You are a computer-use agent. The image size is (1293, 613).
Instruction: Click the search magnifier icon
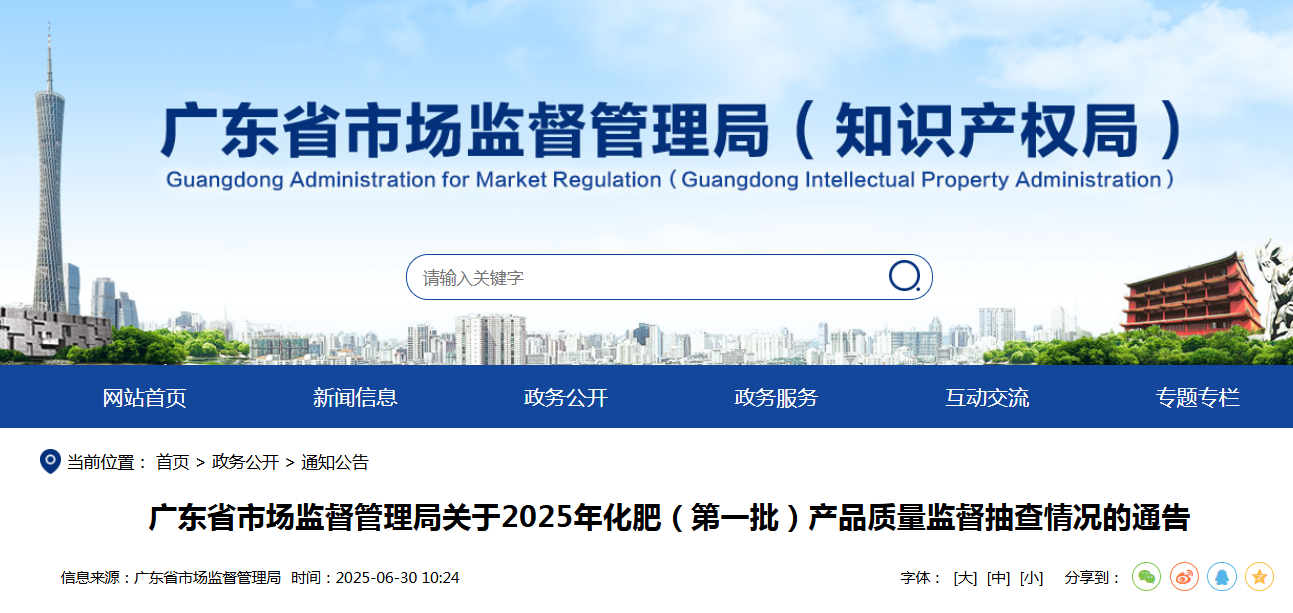904,276
